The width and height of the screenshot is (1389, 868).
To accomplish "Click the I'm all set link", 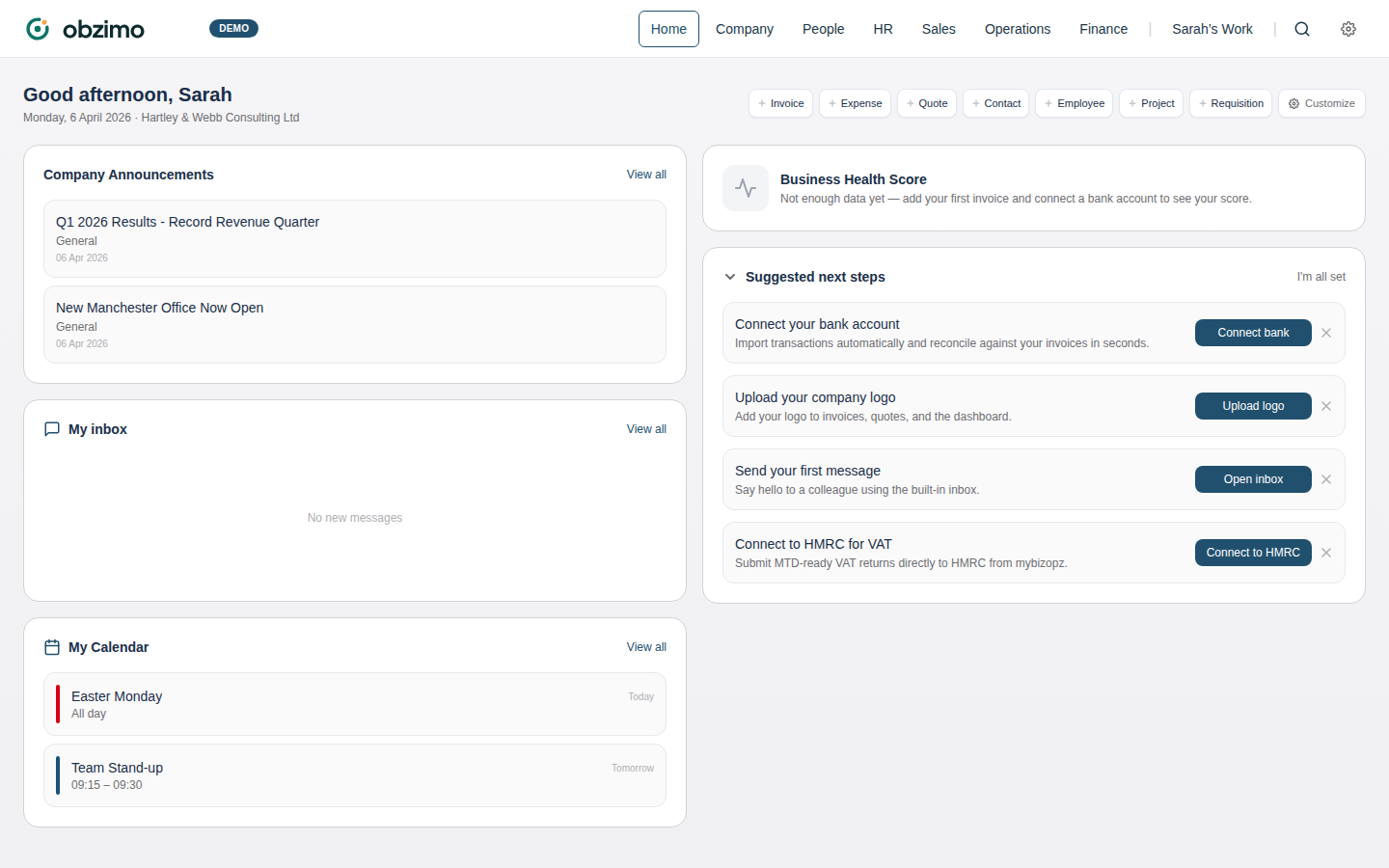I will click(1321, 277).
